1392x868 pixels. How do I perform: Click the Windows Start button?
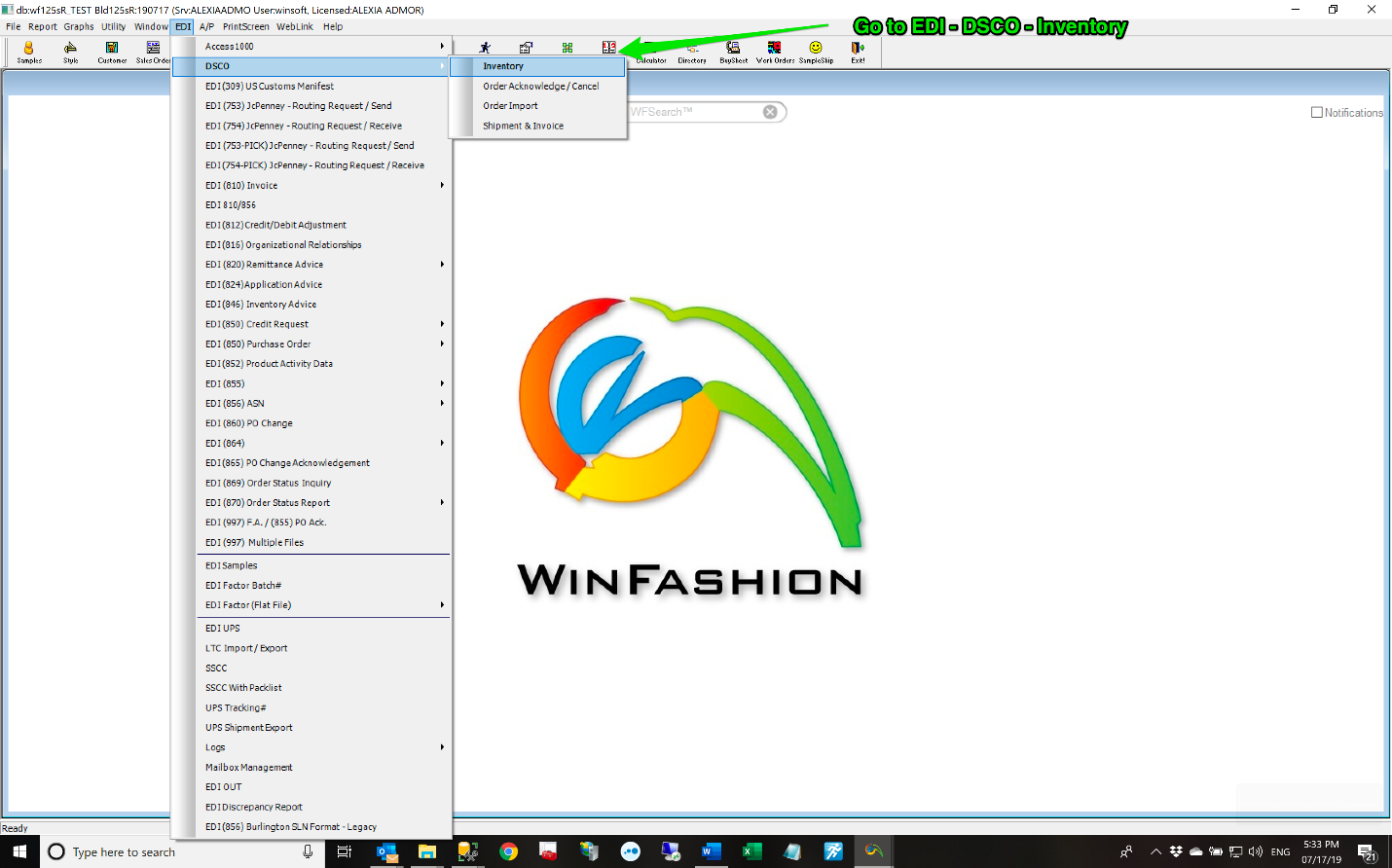[19, 851]
